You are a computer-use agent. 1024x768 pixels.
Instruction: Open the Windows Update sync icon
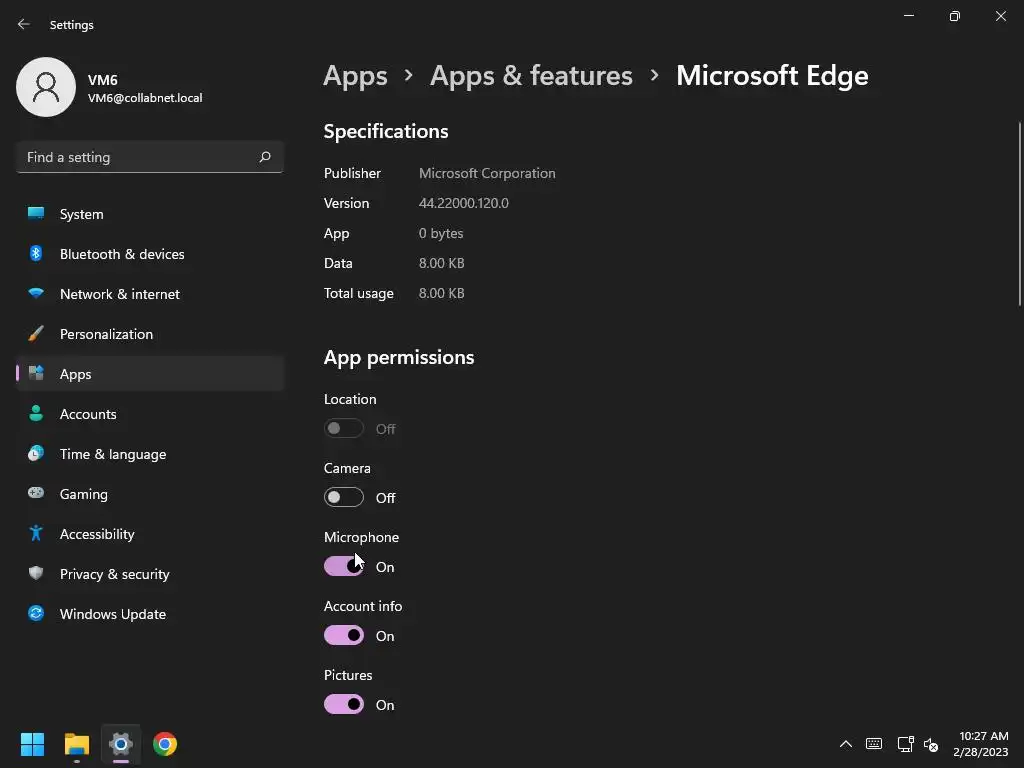pyautogui.click(x=36, y=614)
